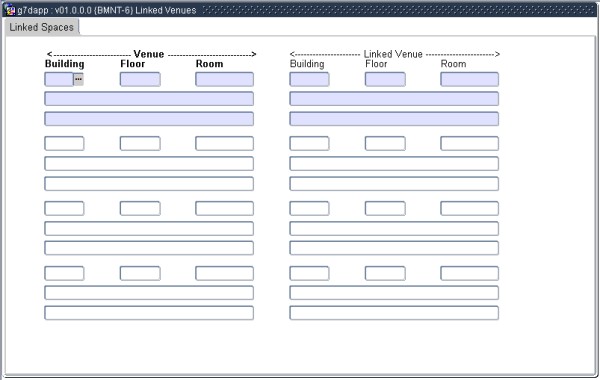Screen dimensions: 600x380
Task: Select the third record's Linked Venue Floor field
Action: [x=385, y=209]
